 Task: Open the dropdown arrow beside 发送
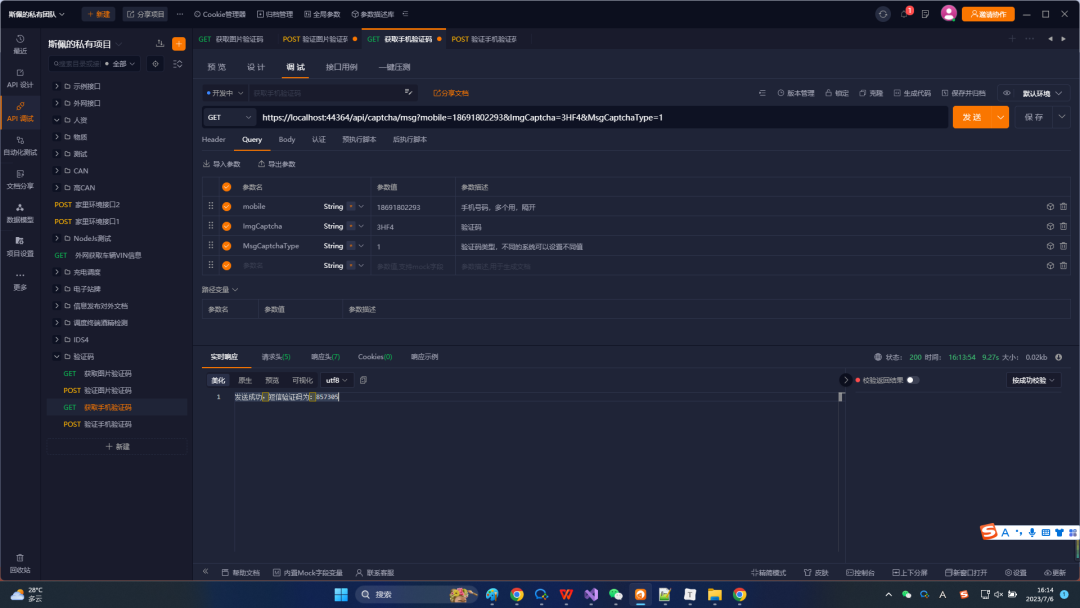(1001, 118)
